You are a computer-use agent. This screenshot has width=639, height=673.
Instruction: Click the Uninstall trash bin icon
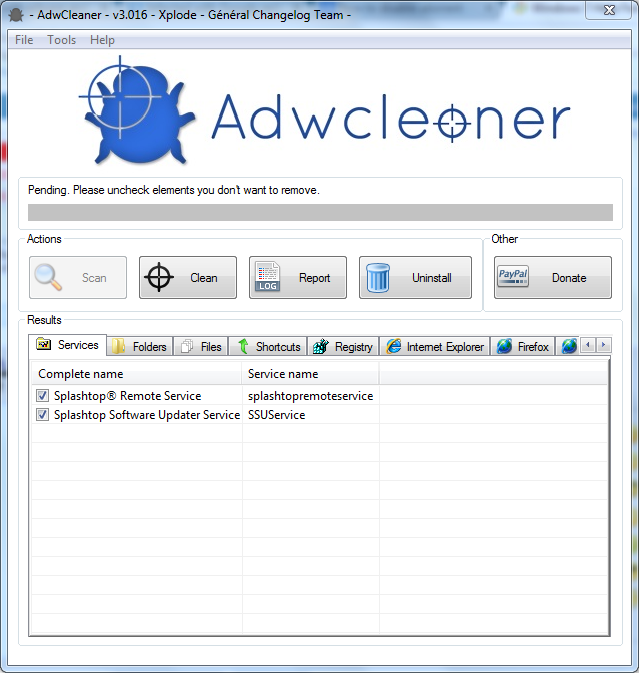coord(378,278)
